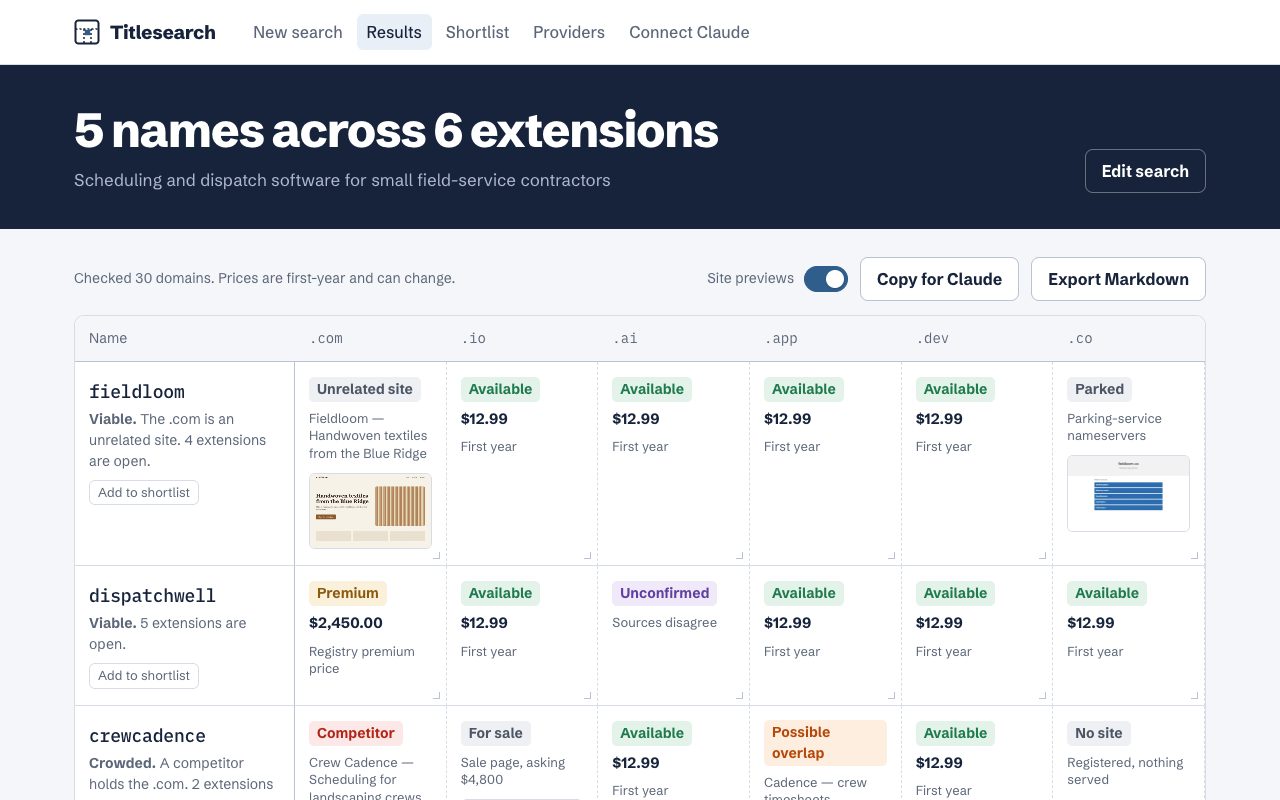Click the Edit search button
Image resolution: width=1280 pixels, height=800 pixels.
click(1145, 171)
